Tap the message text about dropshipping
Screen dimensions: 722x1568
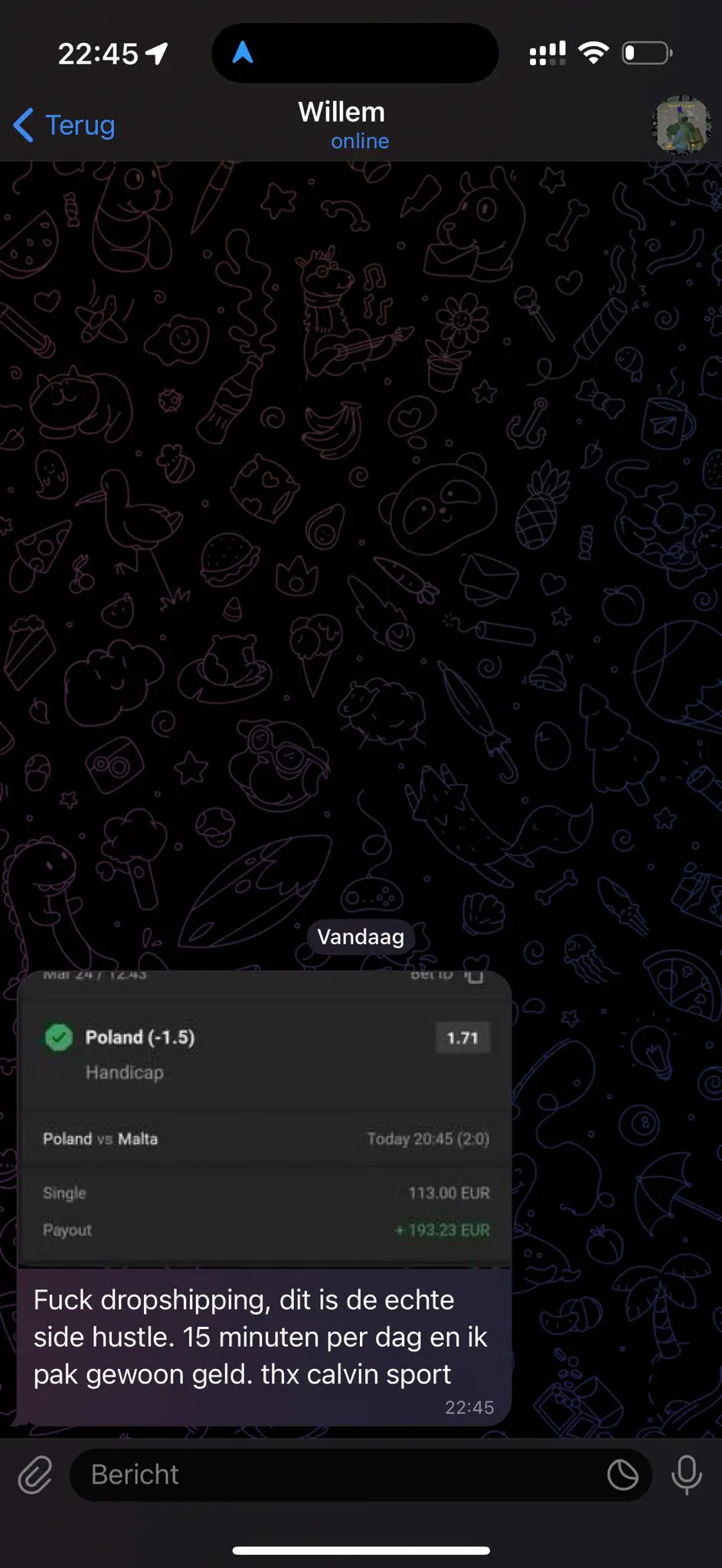tap(260, 1337)
